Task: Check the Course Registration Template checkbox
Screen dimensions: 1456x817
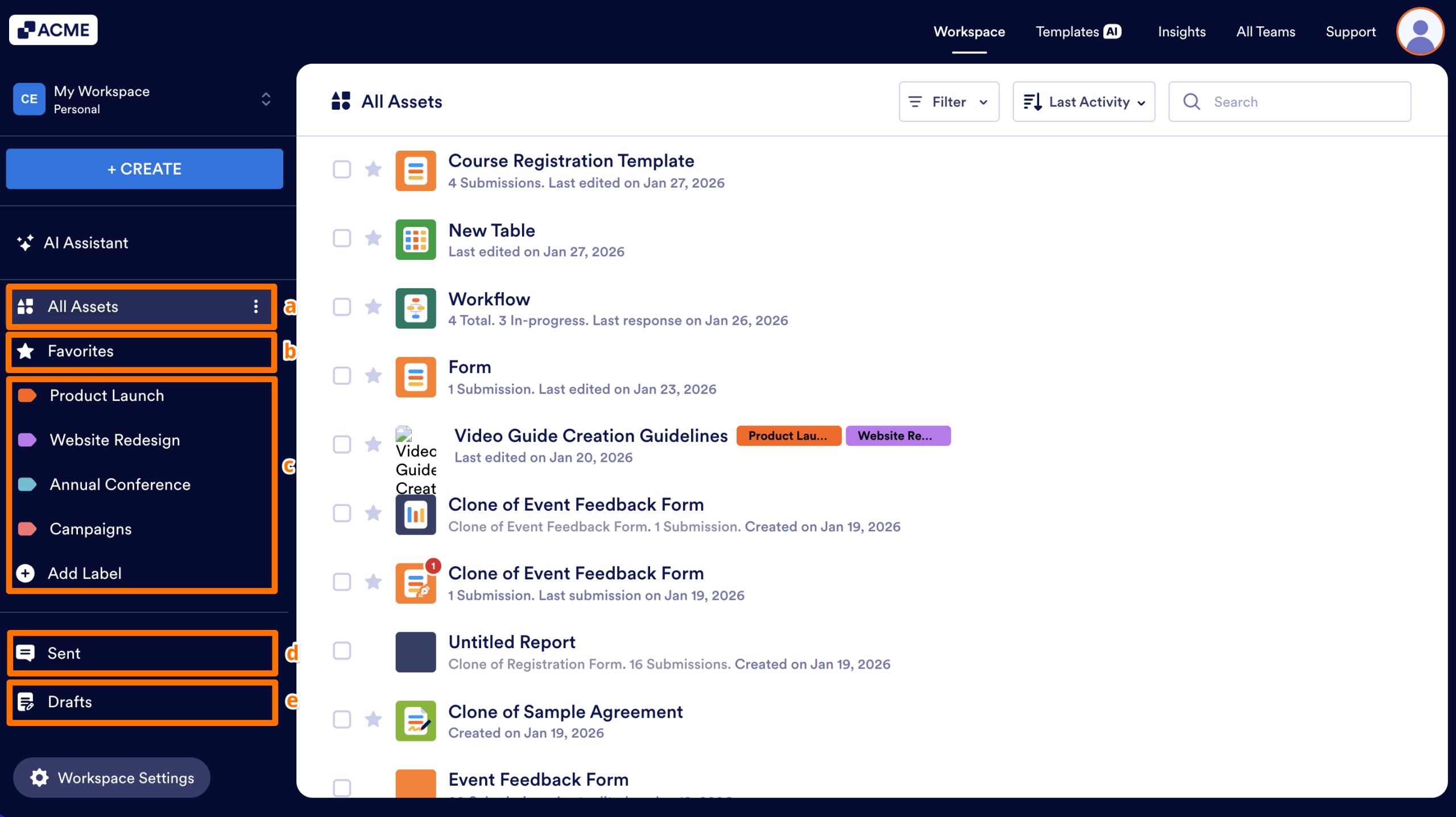Action: [x=342, y=169]
